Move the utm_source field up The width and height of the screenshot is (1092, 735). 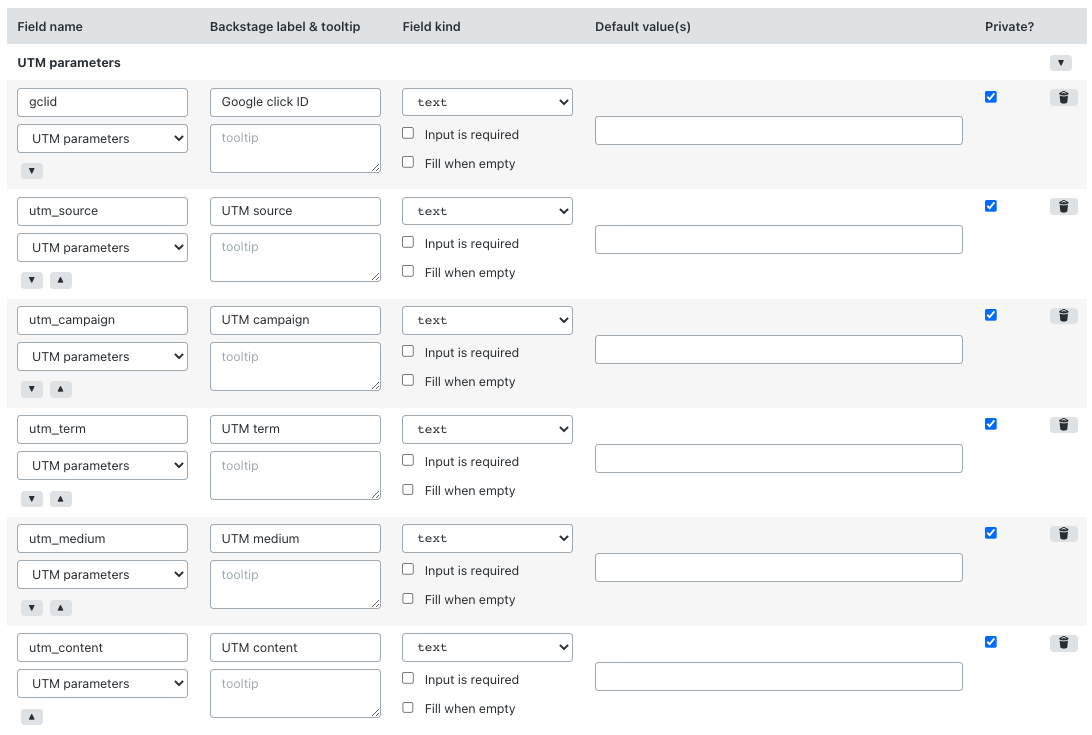click(60, 280)
